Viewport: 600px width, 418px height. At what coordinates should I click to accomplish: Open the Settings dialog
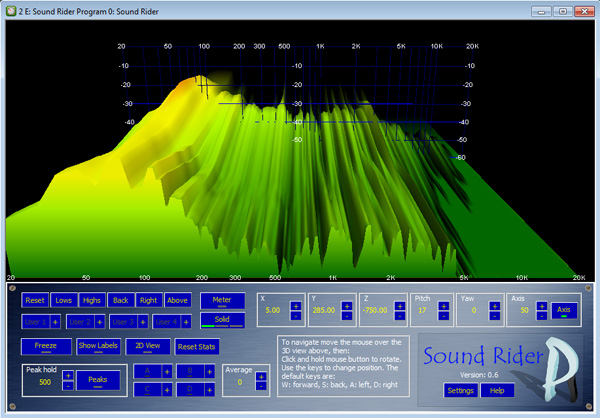pyautogui.click(x=461, y=390)
